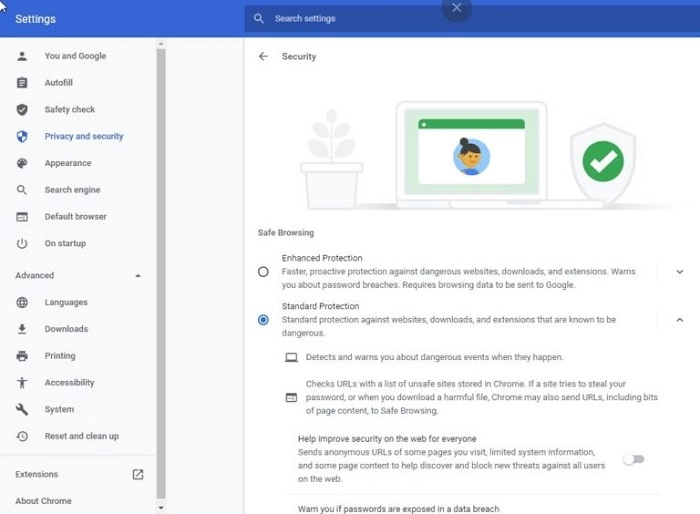
Task: Go to Search engine settings
Action: (x=72, y=190)
